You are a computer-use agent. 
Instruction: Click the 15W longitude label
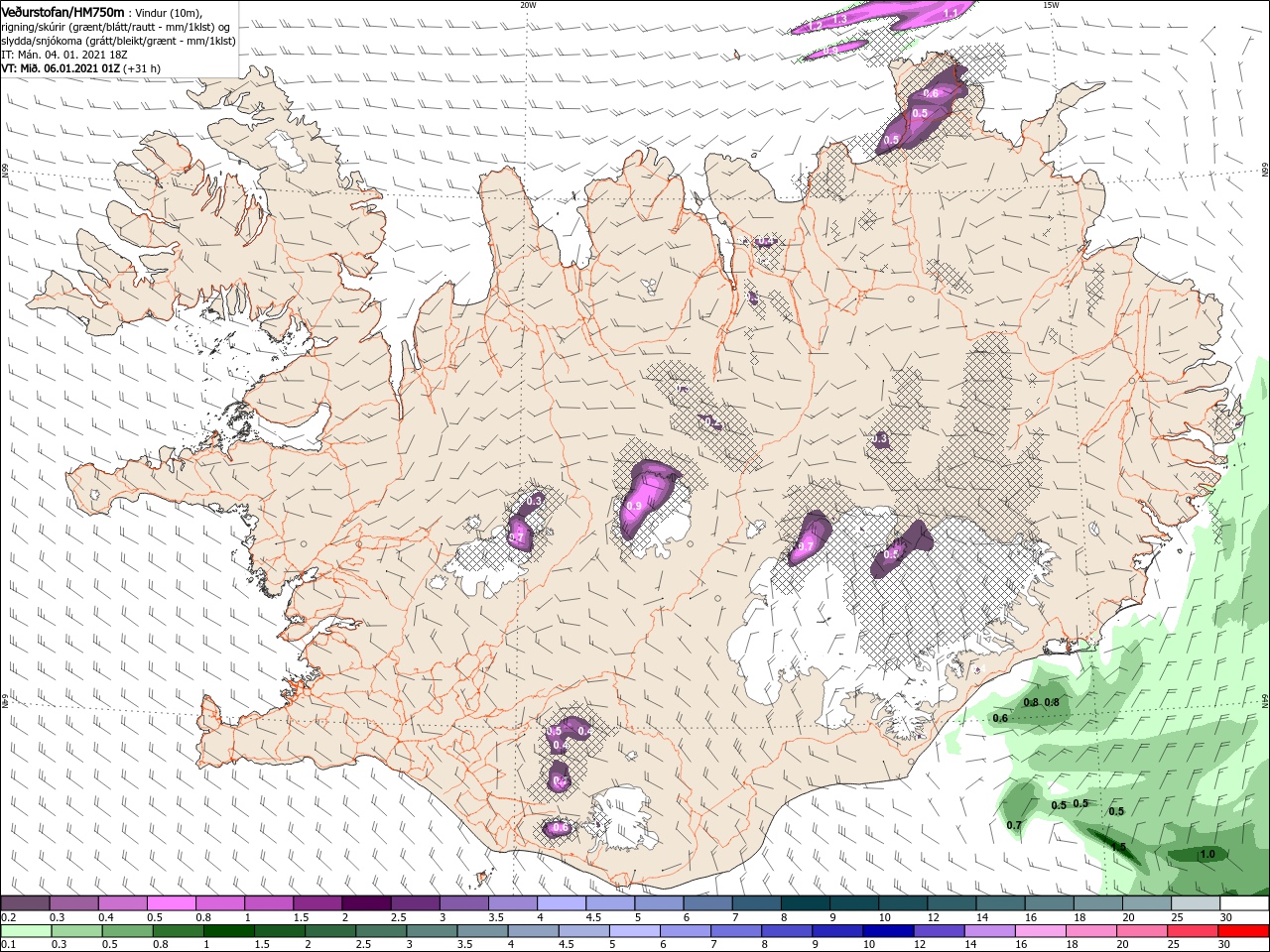[x=1051, y=5]
